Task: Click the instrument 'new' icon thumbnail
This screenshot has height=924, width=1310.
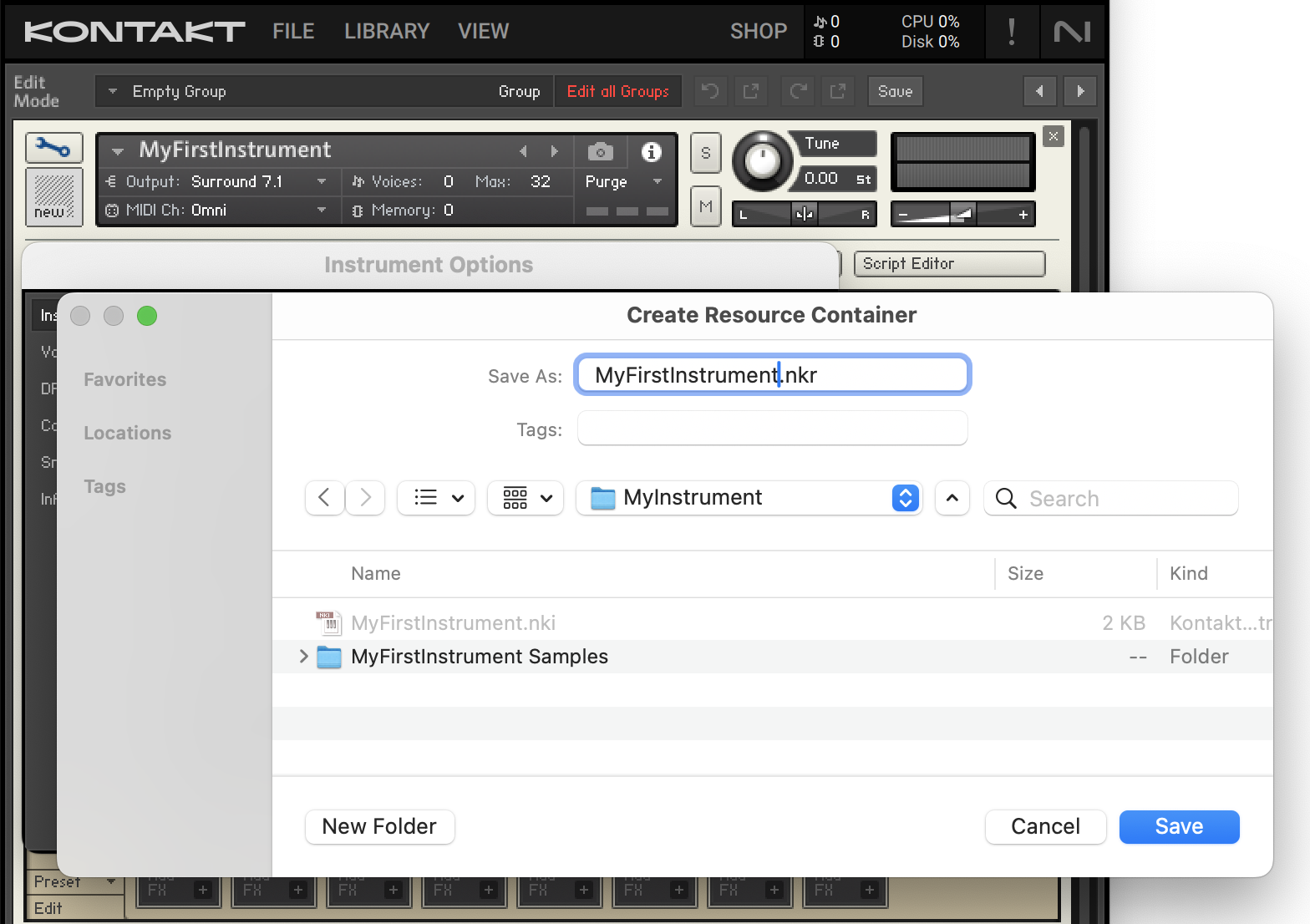Action: point(54,197)
